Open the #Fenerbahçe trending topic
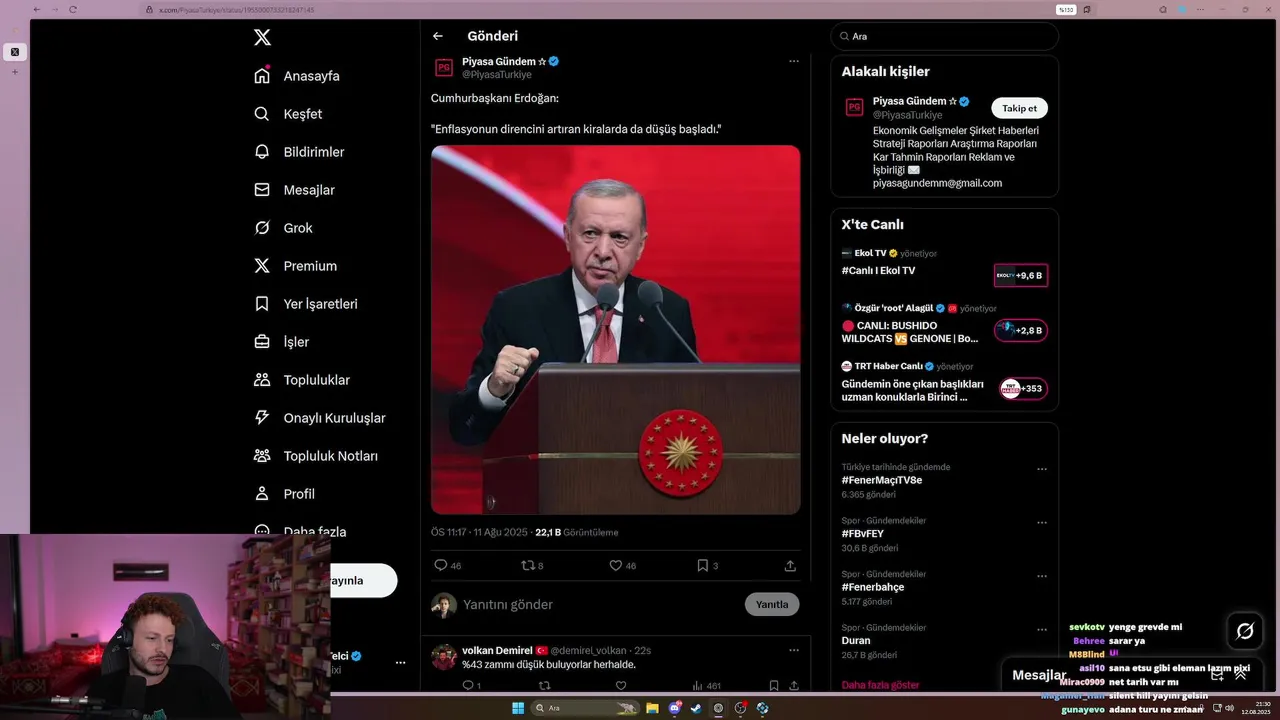Viewport: 1280px width, 720px height. (x=873, y=587)
